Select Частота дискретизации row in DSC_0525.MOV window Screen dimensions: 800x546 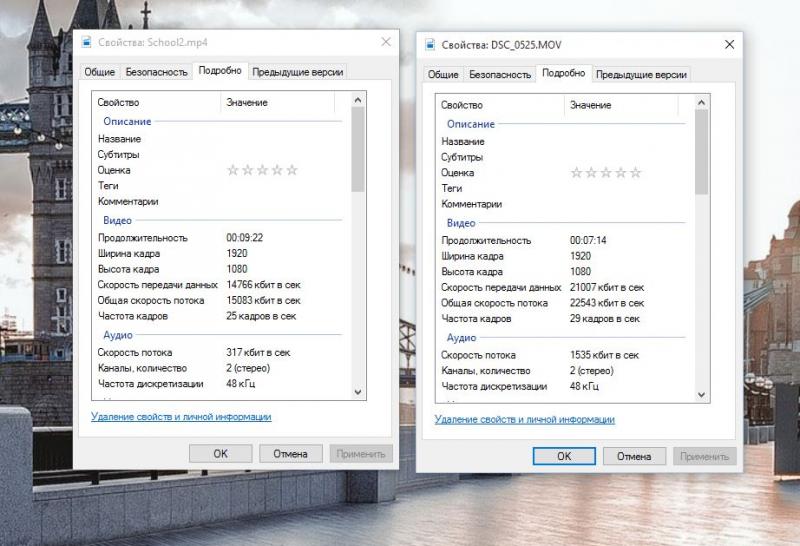click(565, 386)
